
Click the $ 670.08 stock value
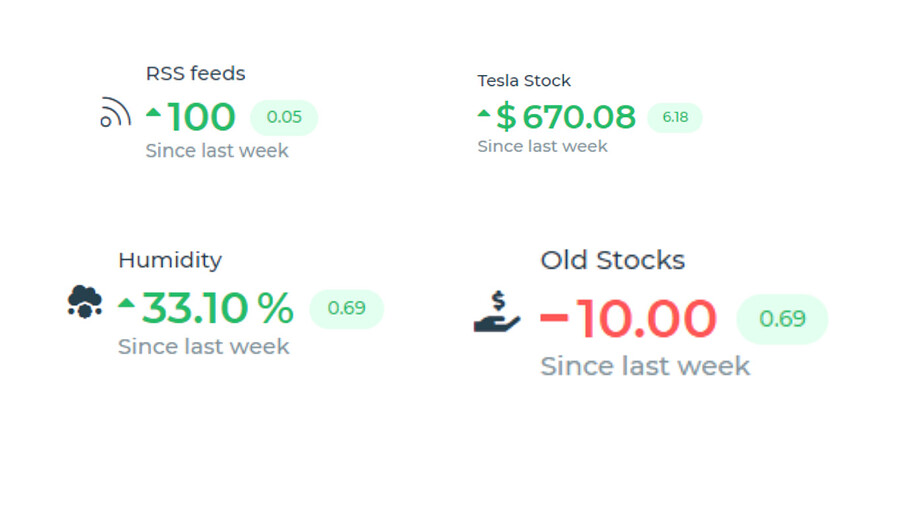(566, 117)
